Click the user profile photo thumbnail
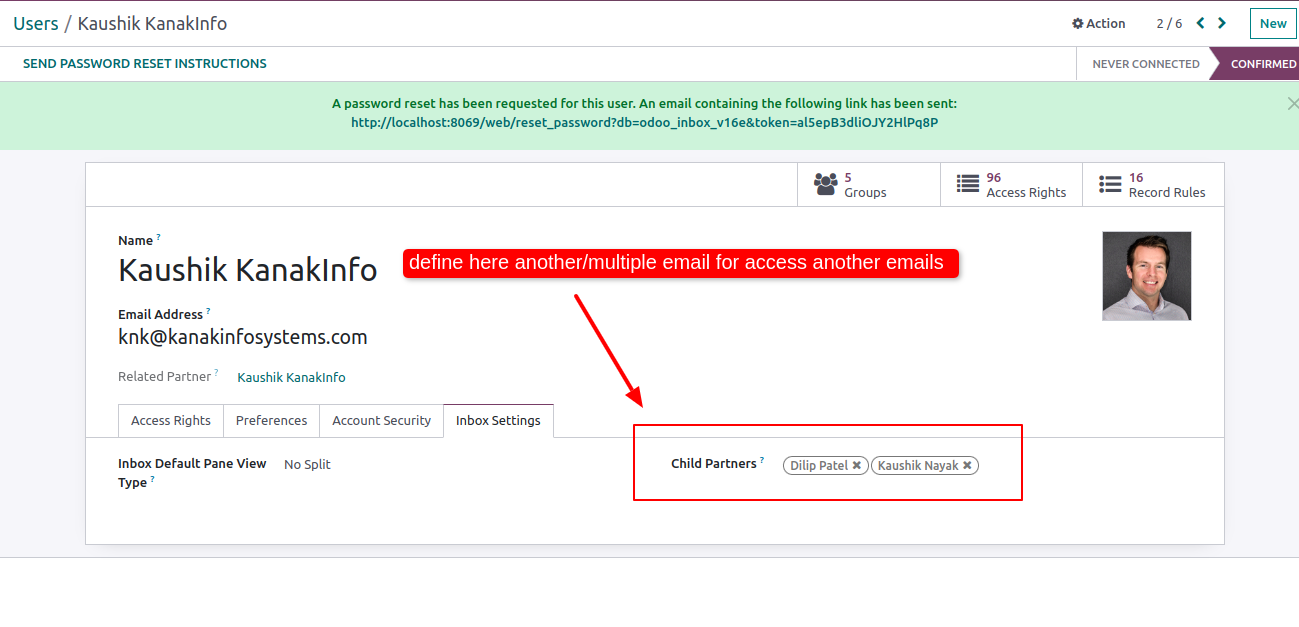Image resolution: width=1299 pixels, height=627 pixels. coord(1146,276)
